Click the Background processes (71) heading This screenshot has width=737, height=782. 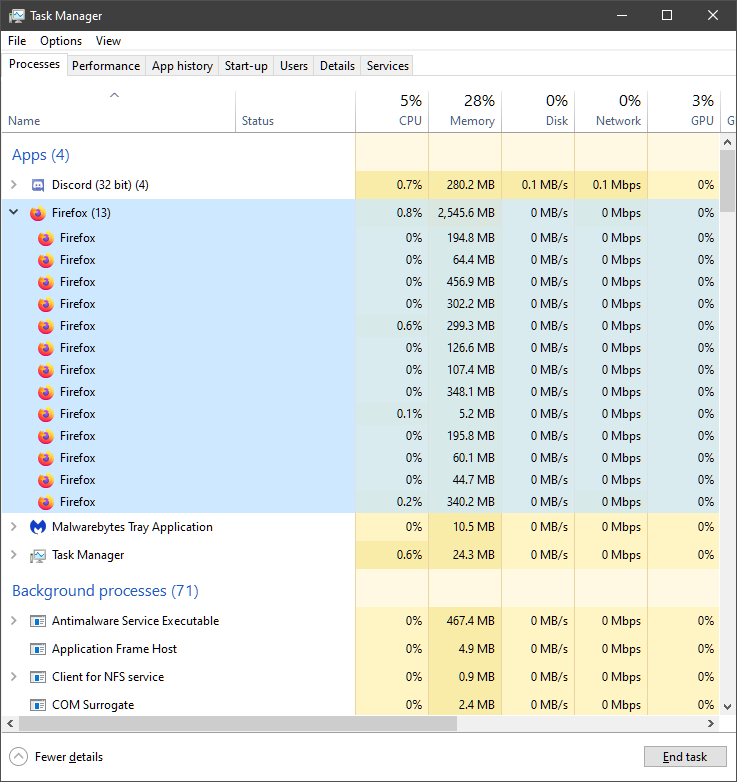click(x=105, y=591)
